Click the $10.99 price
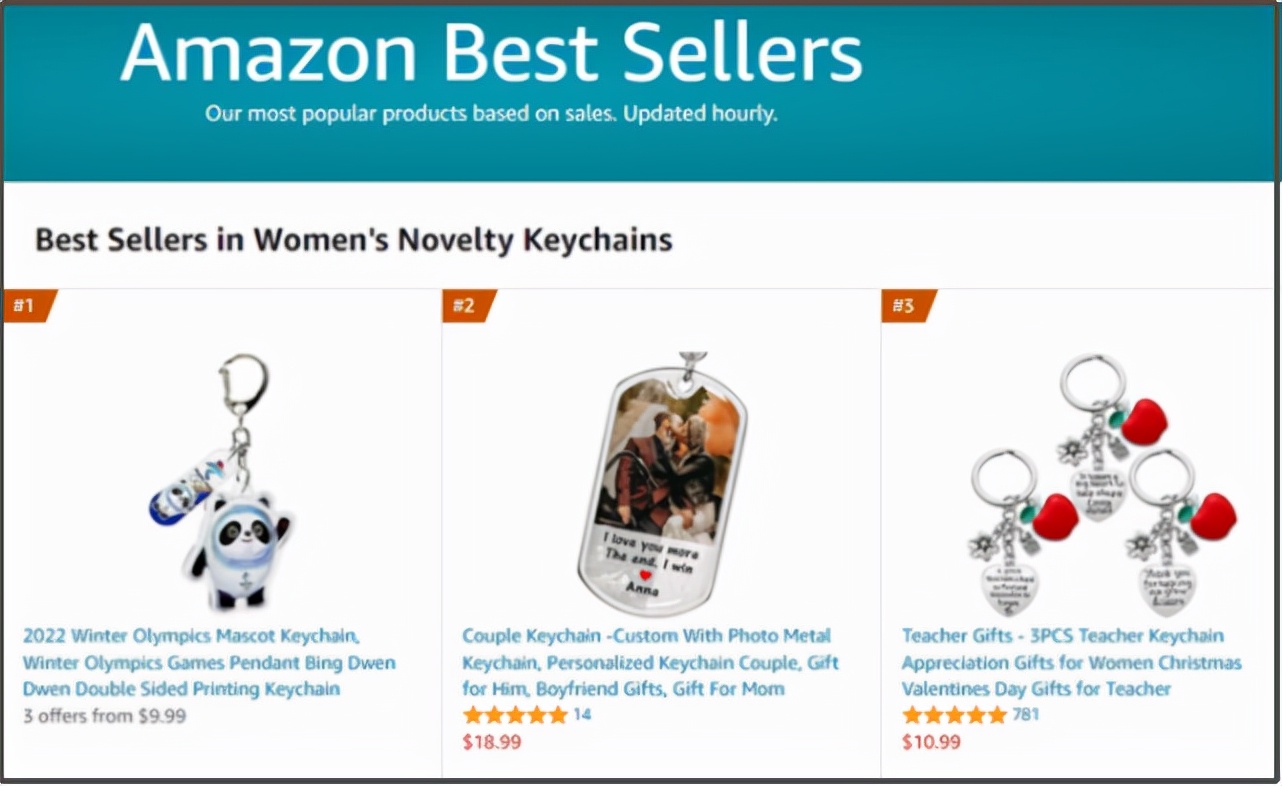This screenshot has height=786, width=1282. 931,742
